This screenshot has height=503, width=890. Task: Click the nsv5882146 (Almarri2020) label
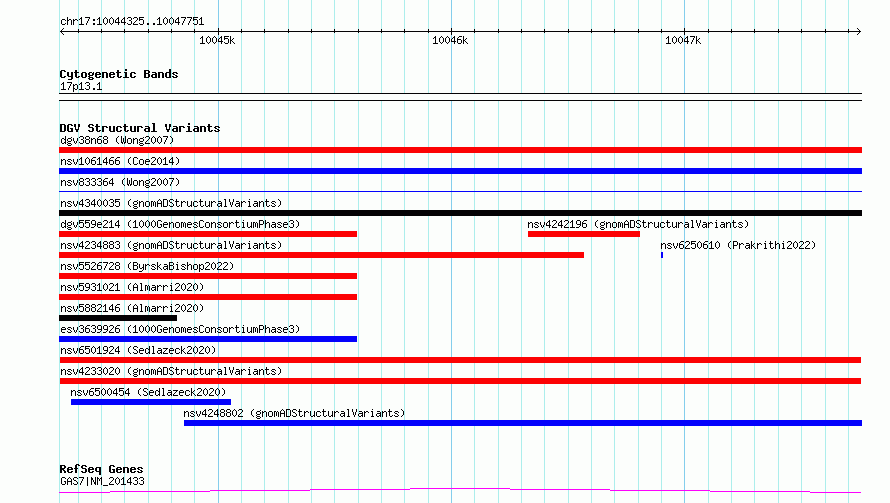click(132, 308)
